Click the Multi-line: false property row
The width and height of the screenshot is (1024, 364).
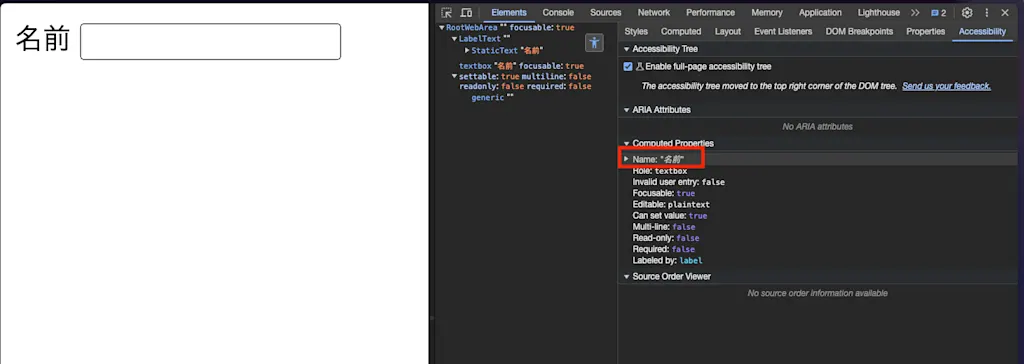point(664,227)
